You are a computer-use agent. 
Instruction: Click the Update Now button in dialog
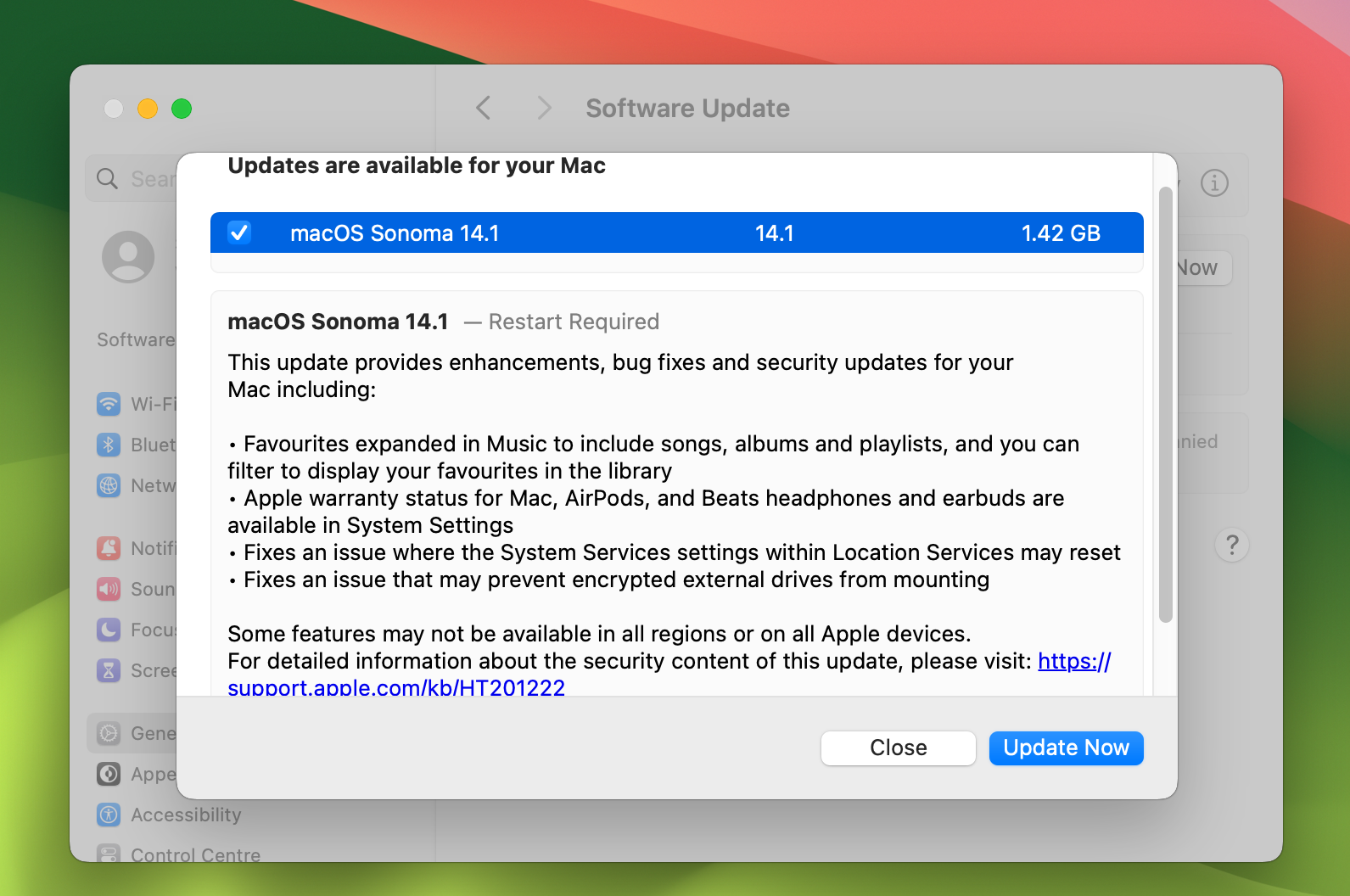tap(1066, 748)
